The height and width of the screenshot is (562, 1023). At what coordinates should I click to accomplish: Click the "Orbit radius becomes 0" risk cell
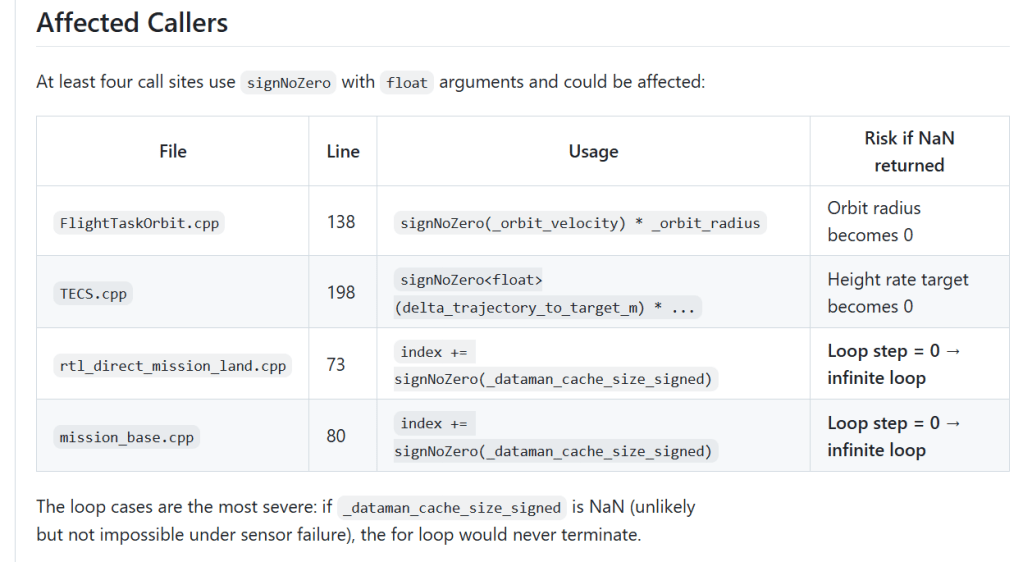point(873,221)
